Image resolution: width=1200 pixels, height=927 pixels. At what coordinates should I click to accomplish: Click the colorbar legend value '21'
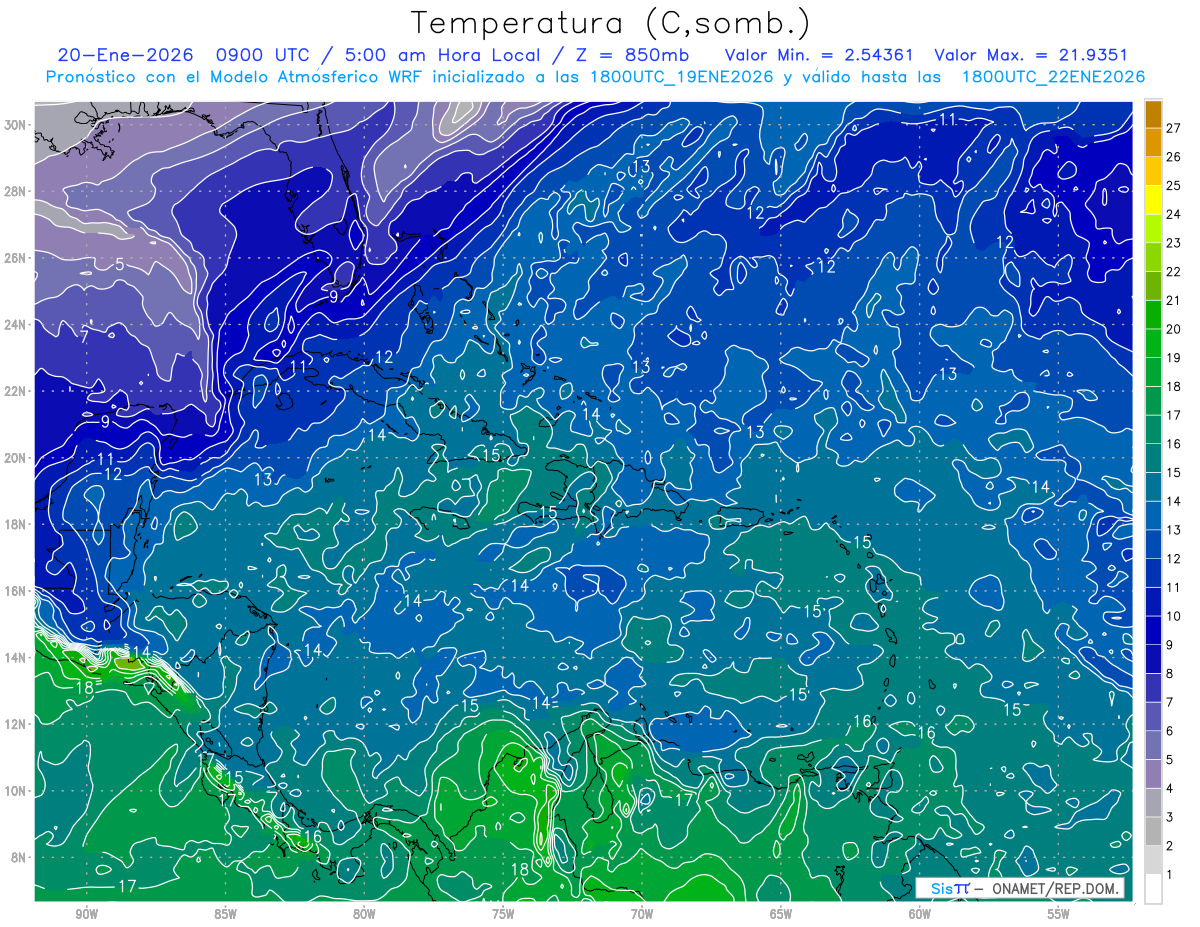(1174, 300)
